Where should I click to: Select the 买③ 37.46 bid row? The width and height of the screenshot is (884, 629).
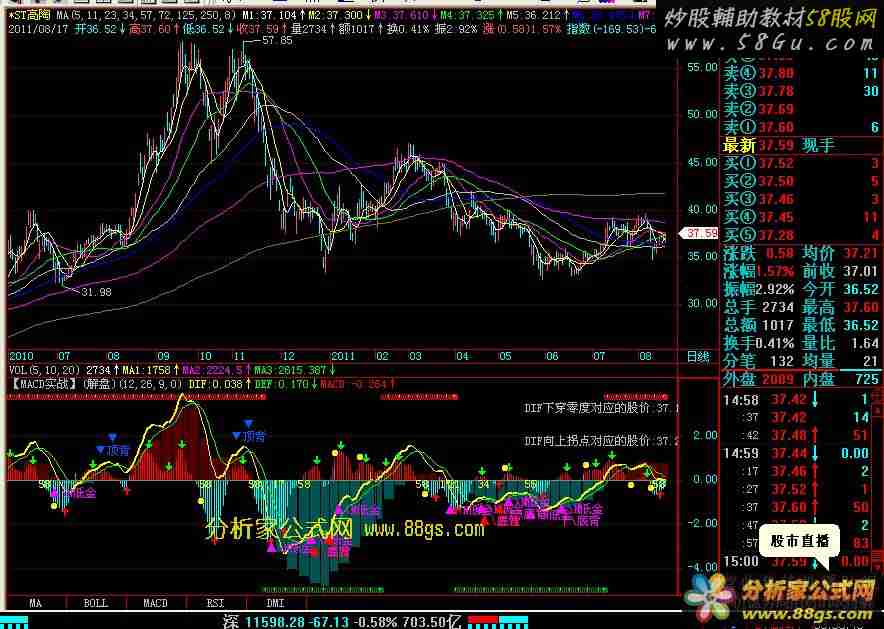(x=801, y=200)
